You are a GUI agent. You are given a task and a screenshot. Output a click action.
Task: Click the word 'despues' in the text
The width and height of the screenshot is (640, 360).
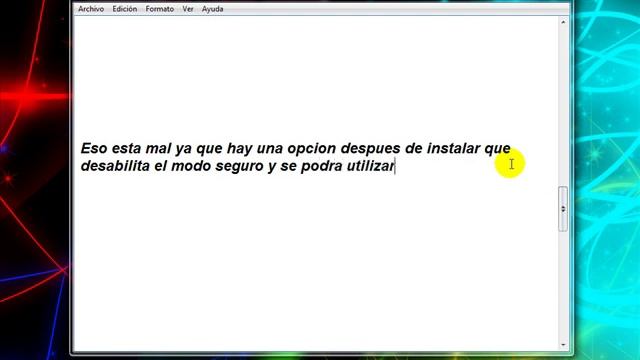click(371, 149)
